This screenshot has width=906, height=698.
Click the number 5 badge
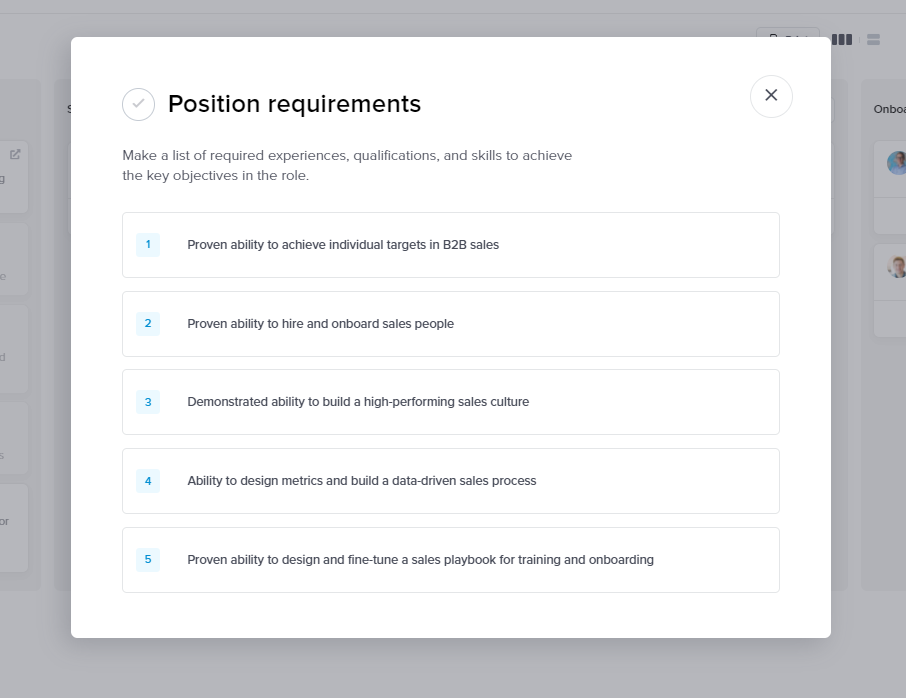pyautogui.click(x=148, y=559)
